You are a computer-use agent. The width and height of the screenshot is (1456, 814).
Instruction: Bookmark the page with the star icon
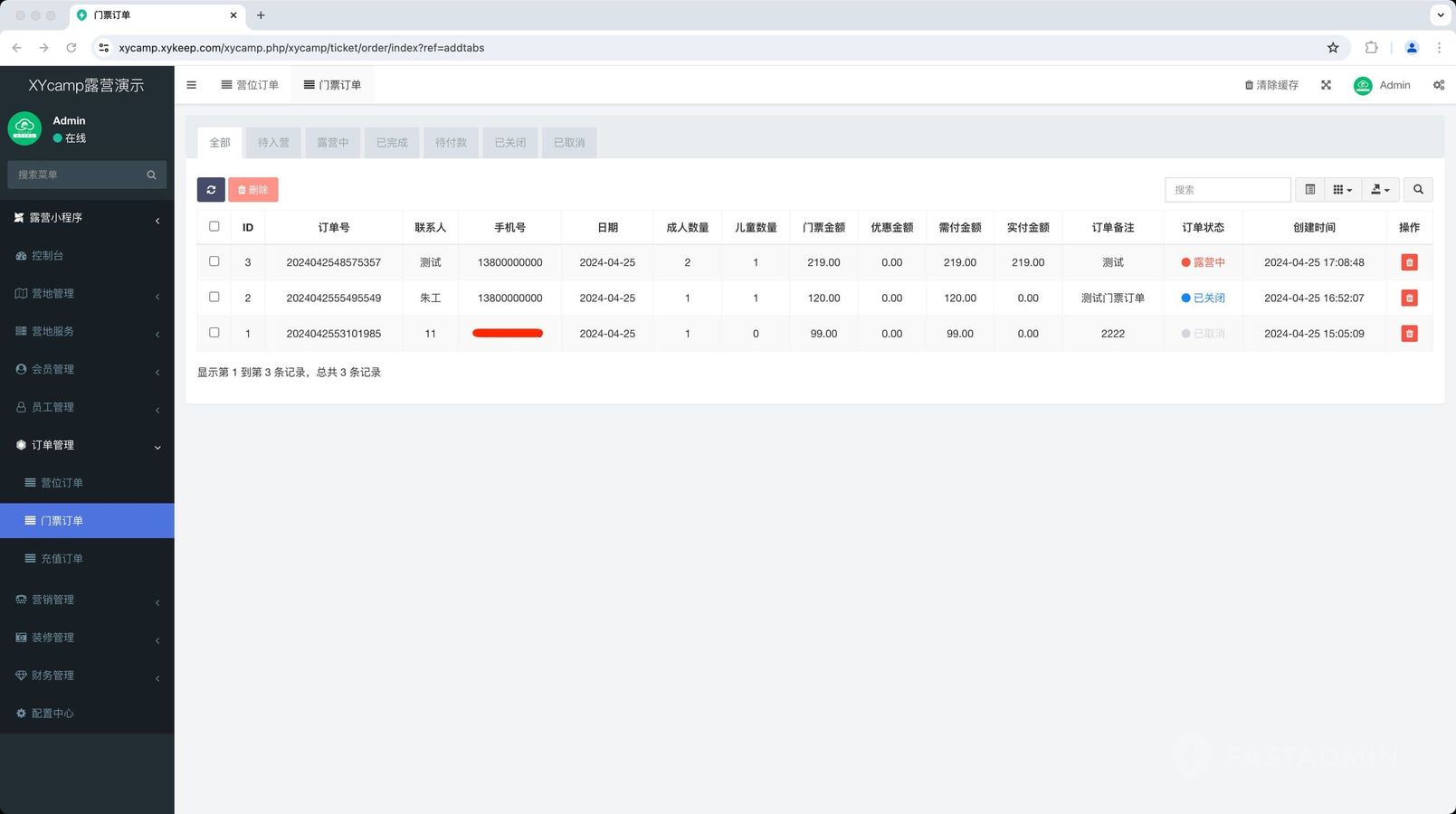[x=1333, y=48]
